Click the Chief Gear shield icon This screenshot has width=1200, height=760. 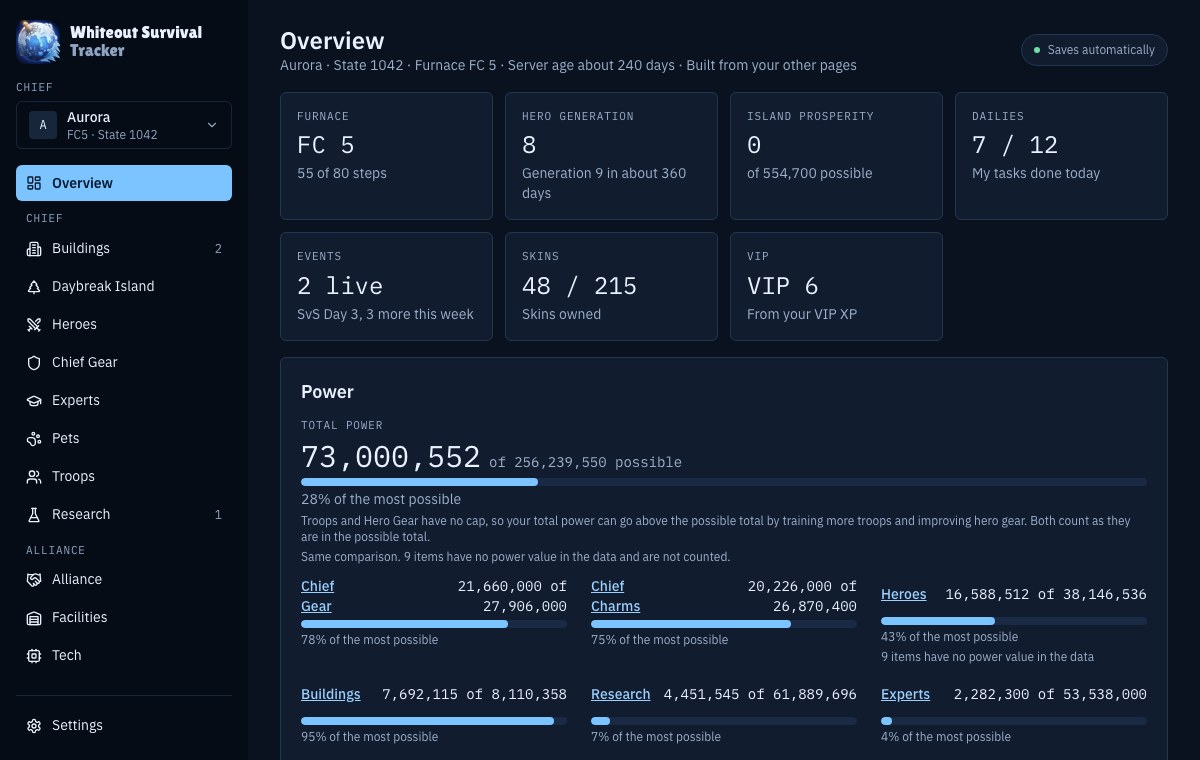[x=34, y=362]
